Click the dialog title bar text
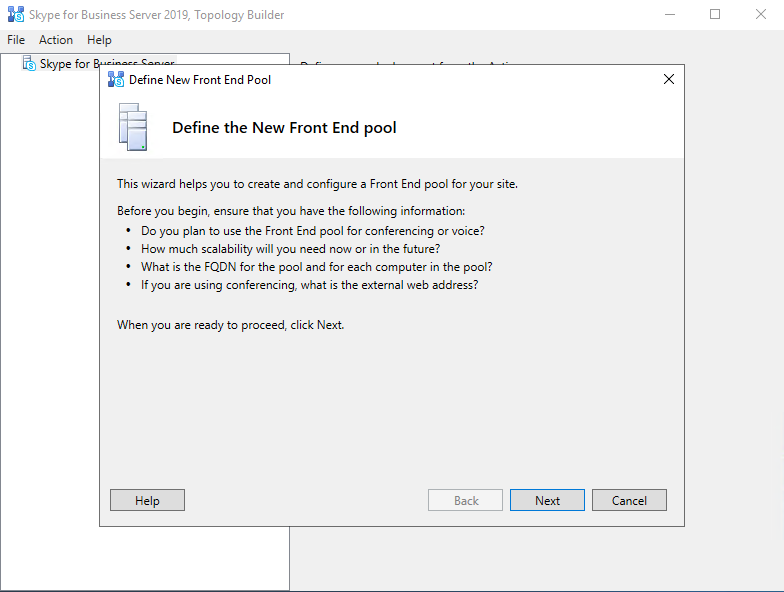 click(x=200, y=80)
